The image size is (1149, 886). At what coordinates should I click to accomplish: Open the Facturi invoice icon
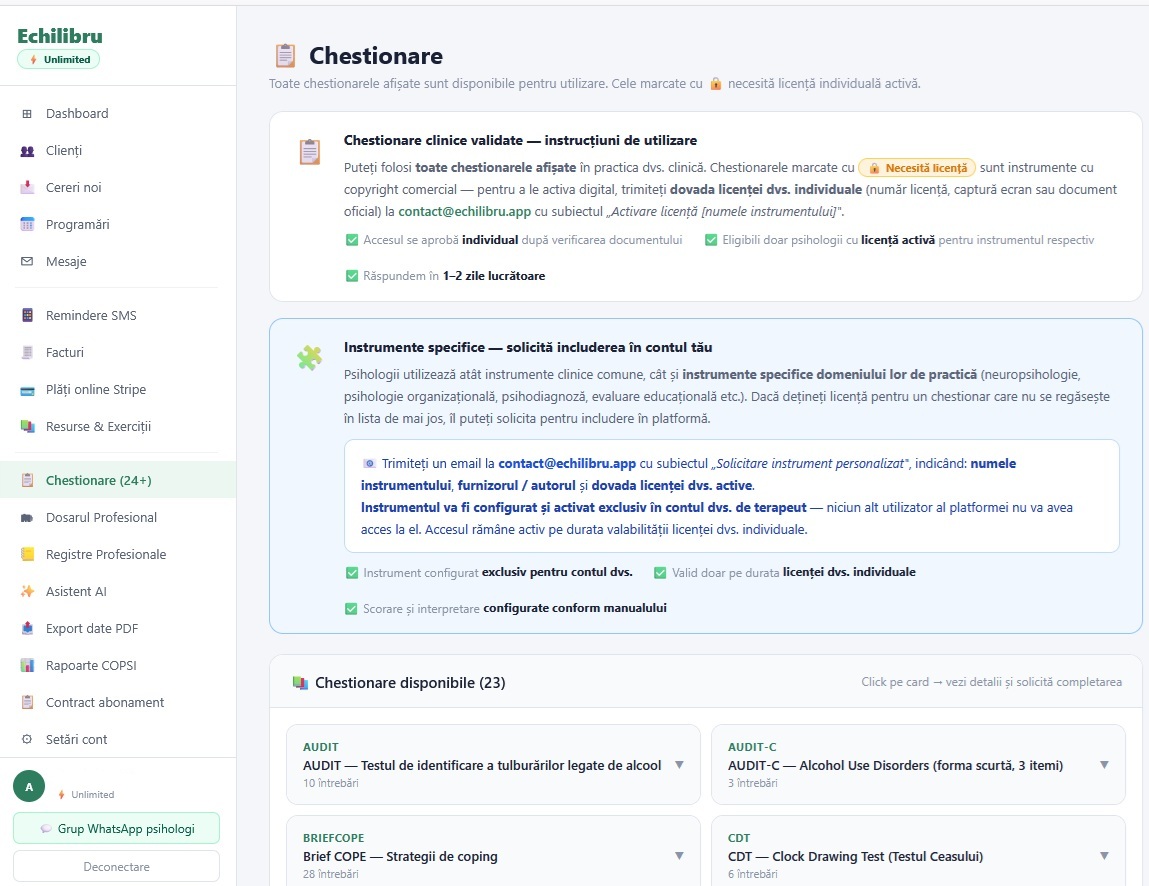28,352
